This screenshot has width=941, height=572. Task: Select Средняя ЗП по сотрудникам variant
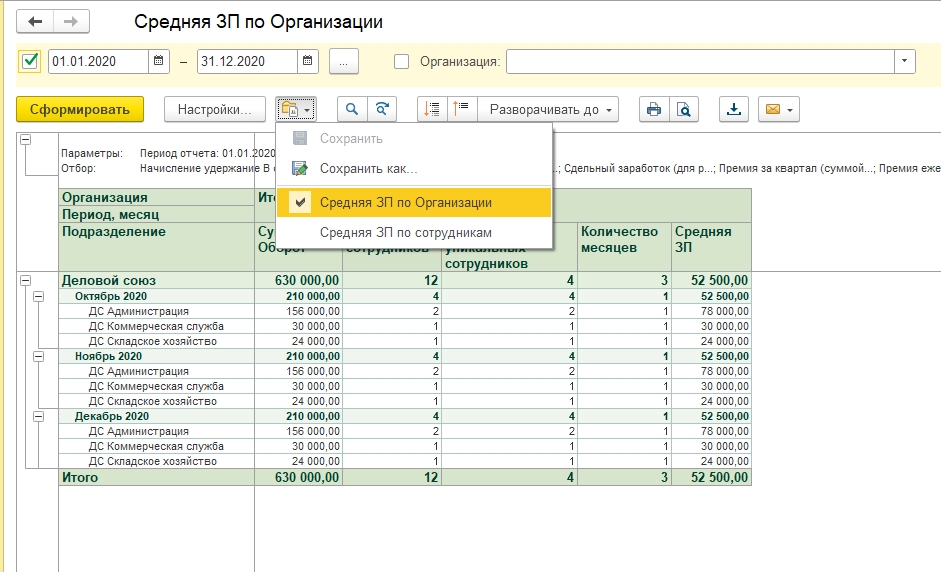405,232
